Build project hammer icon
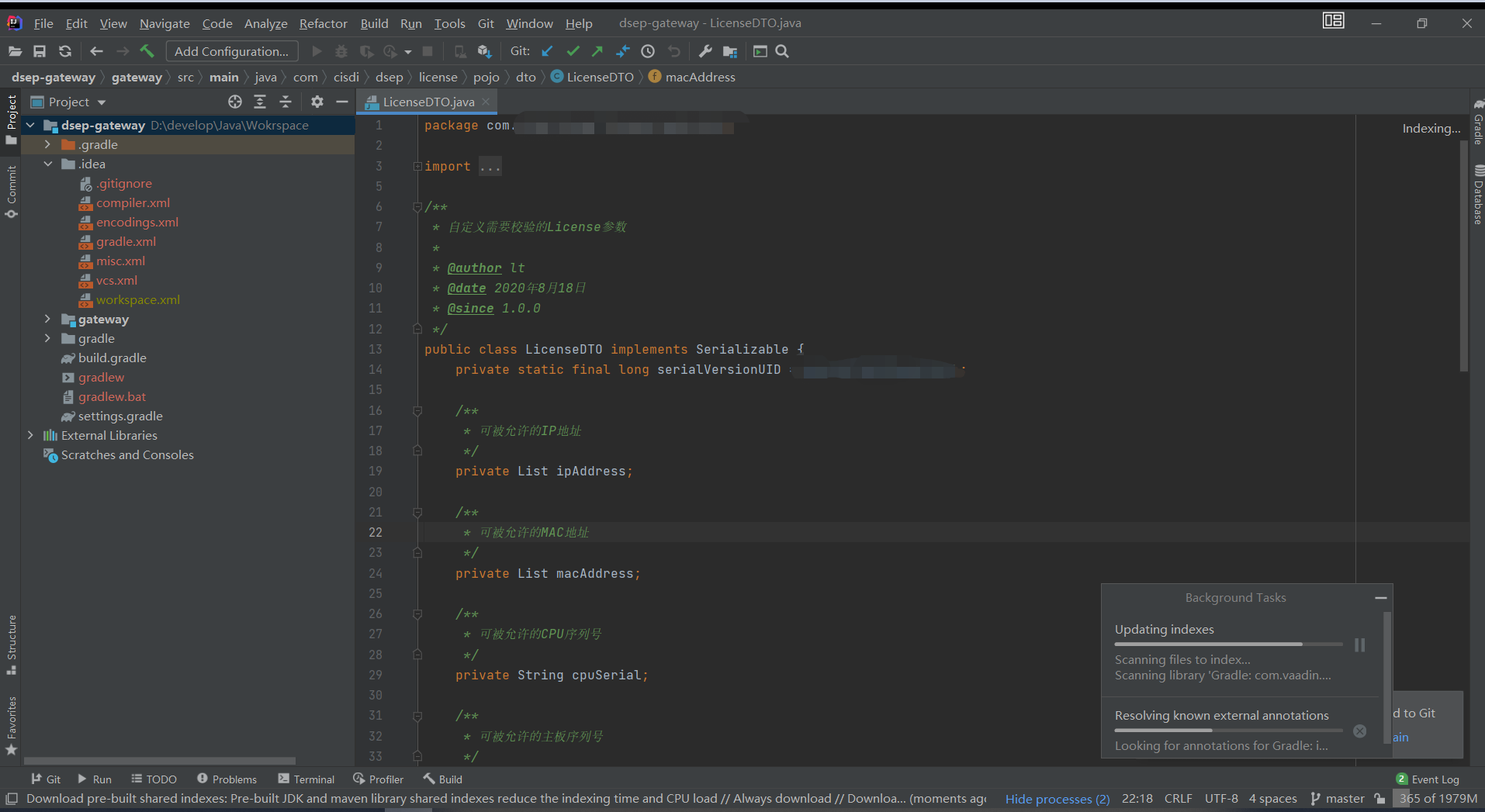Viewport: 1485px width, 812px height. click(147, 51)
